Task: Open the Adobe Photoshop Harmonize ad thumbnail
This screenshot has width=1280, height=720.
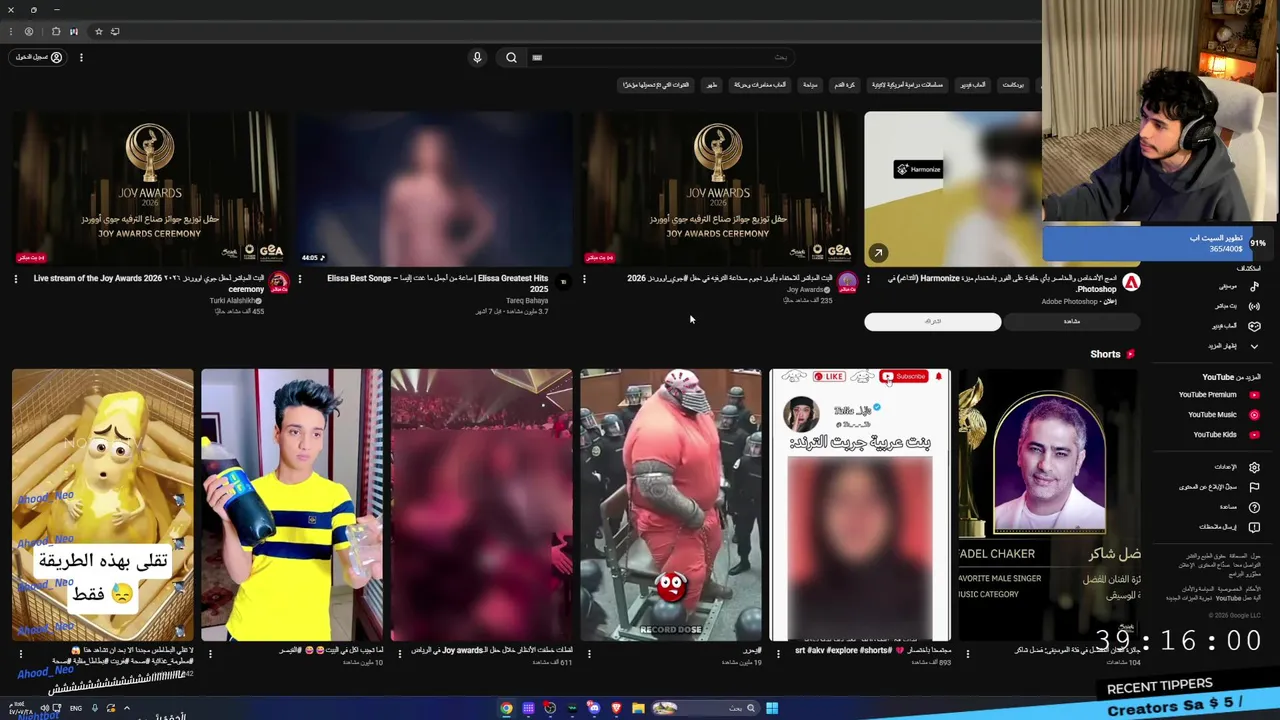Action: [x=952, y=188]
